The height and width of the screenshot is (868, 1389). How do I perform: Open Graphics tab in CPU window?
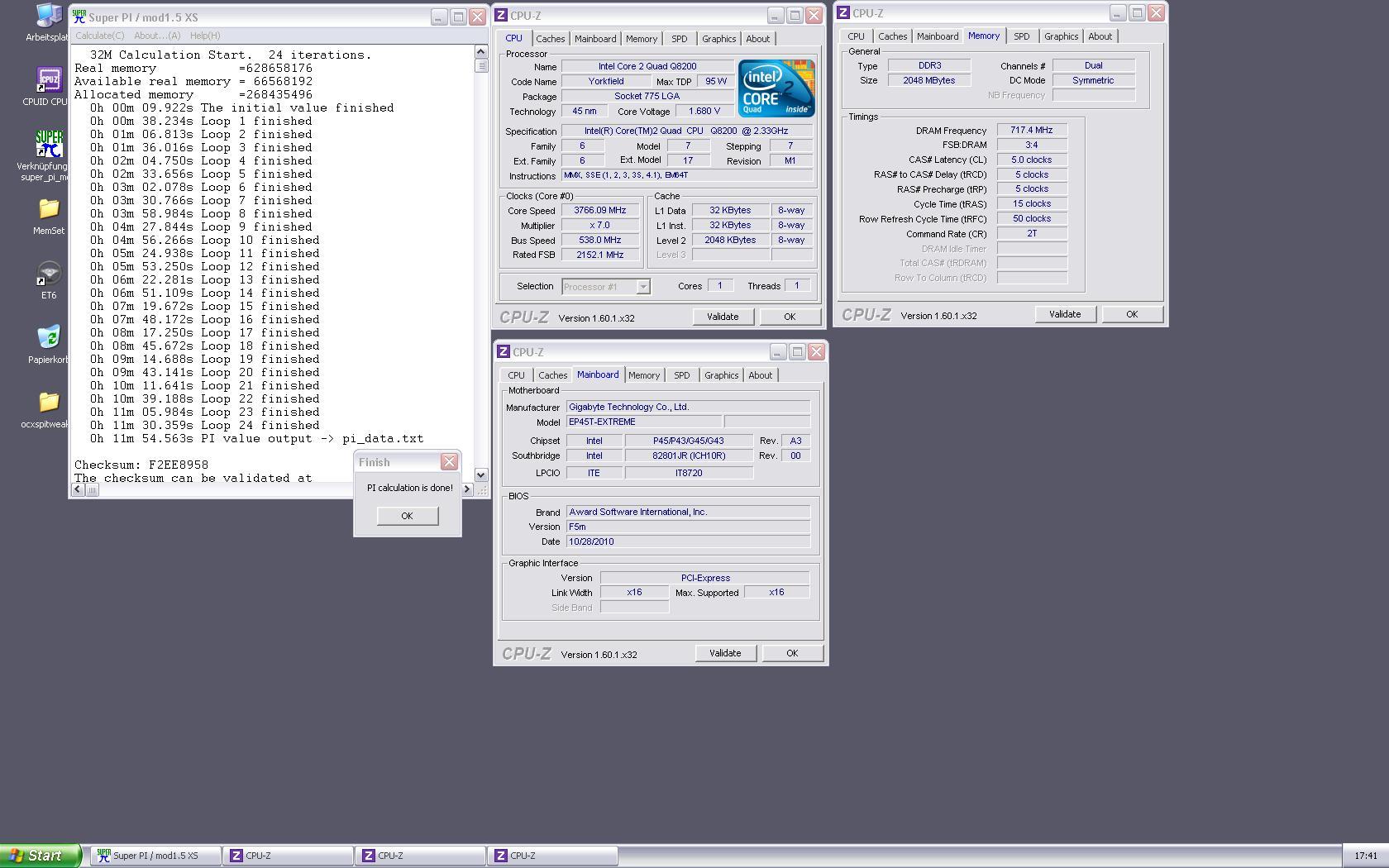(718, 39)
